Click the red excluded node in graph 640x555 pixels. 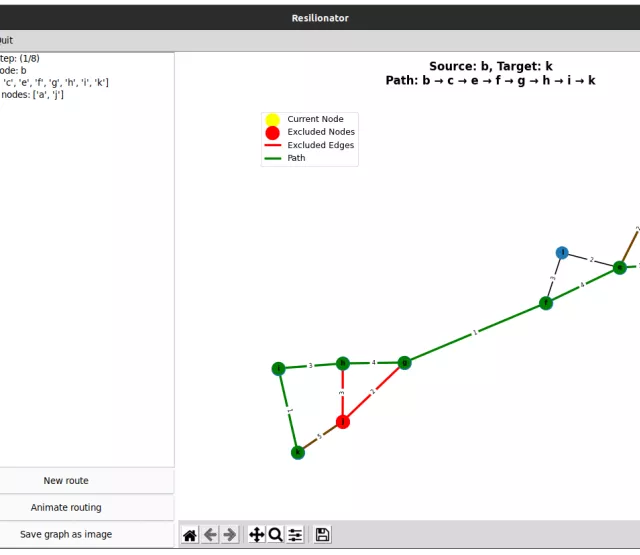click(343, 422)
